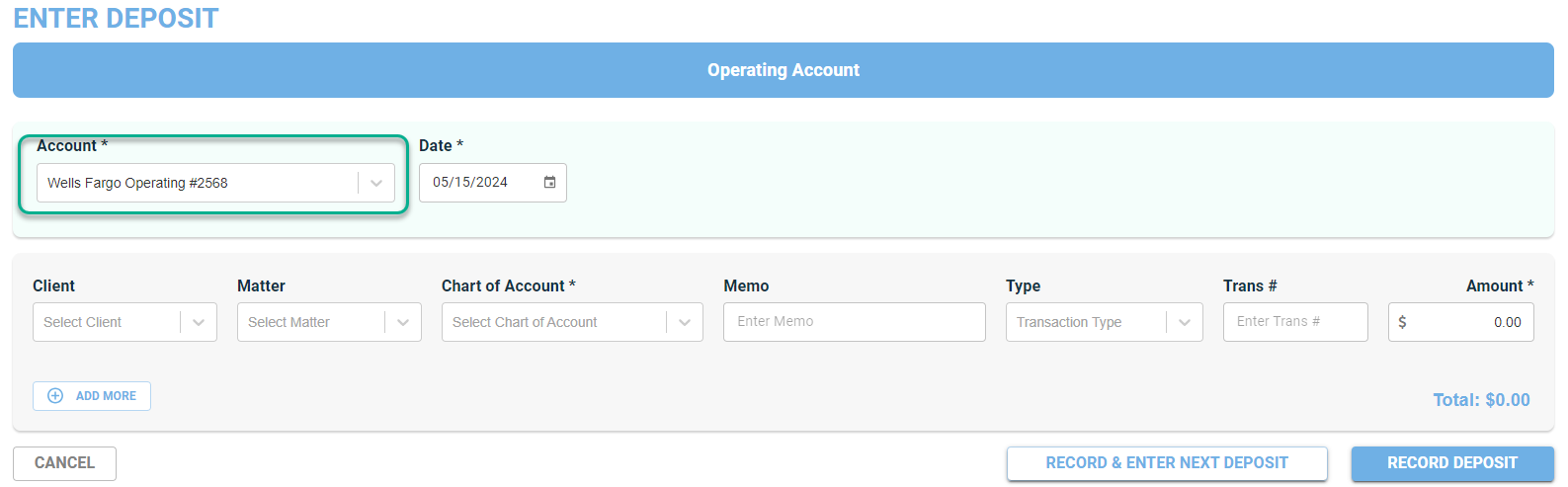Click the ADD MORE button
Image resolution: width=1568 pixels, height=487 pixels.
[x=92, y=396]
